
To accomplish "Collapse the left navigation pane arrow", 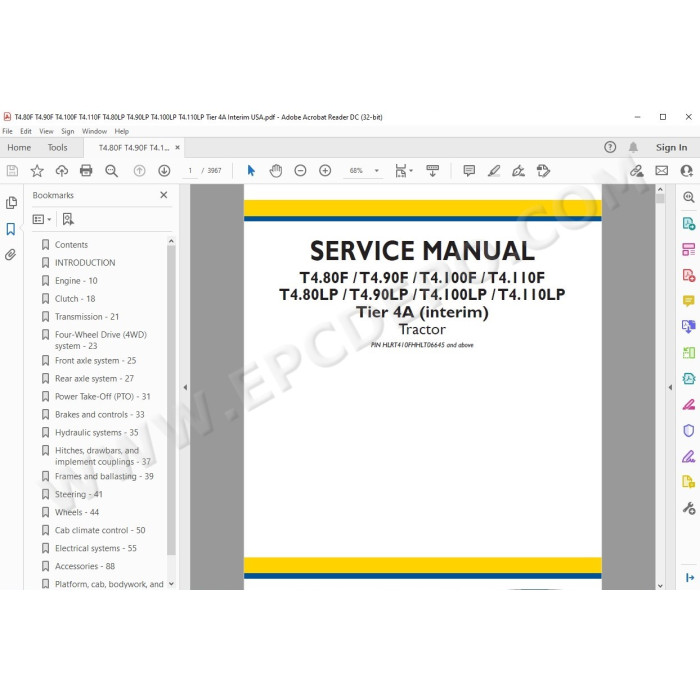I will tap(185, 388).
